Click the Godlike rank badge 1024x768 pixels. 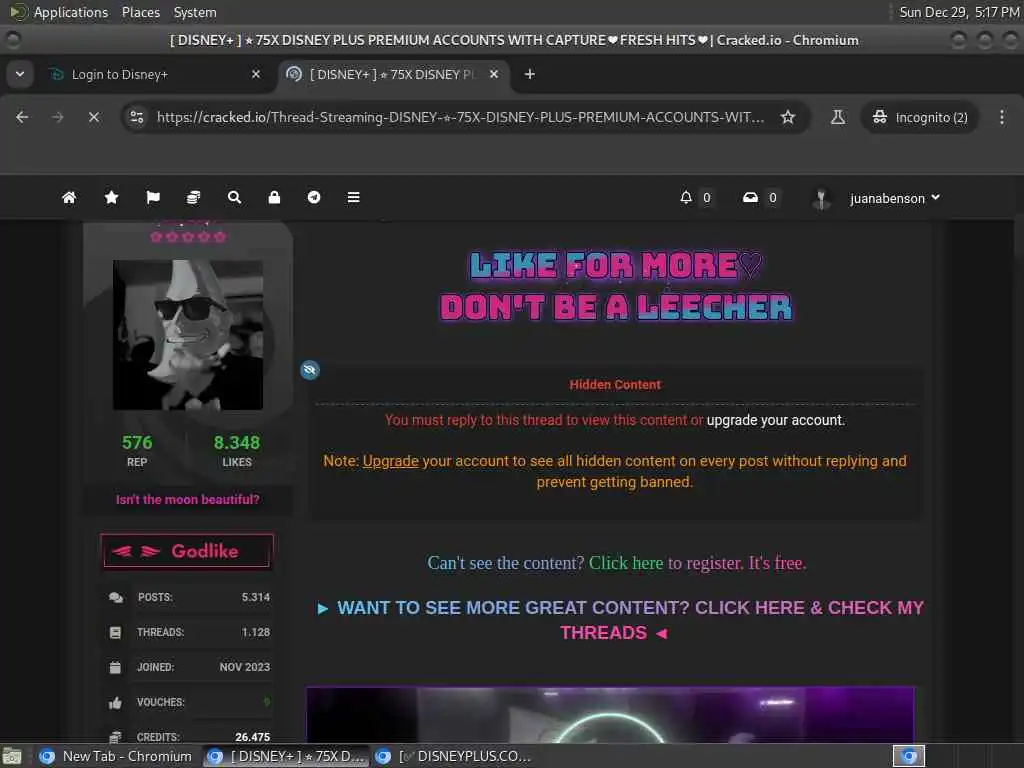[x=187, y=551]
